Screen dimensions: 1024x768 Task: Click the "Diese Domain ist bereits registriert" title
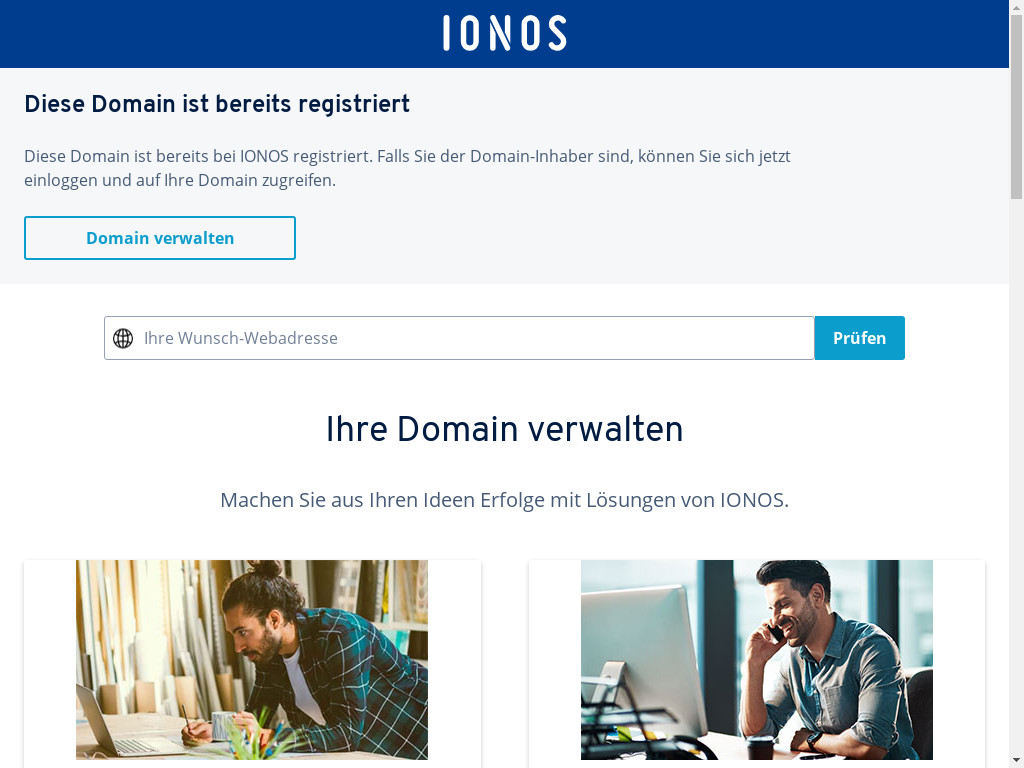click(x=217, y=104)
